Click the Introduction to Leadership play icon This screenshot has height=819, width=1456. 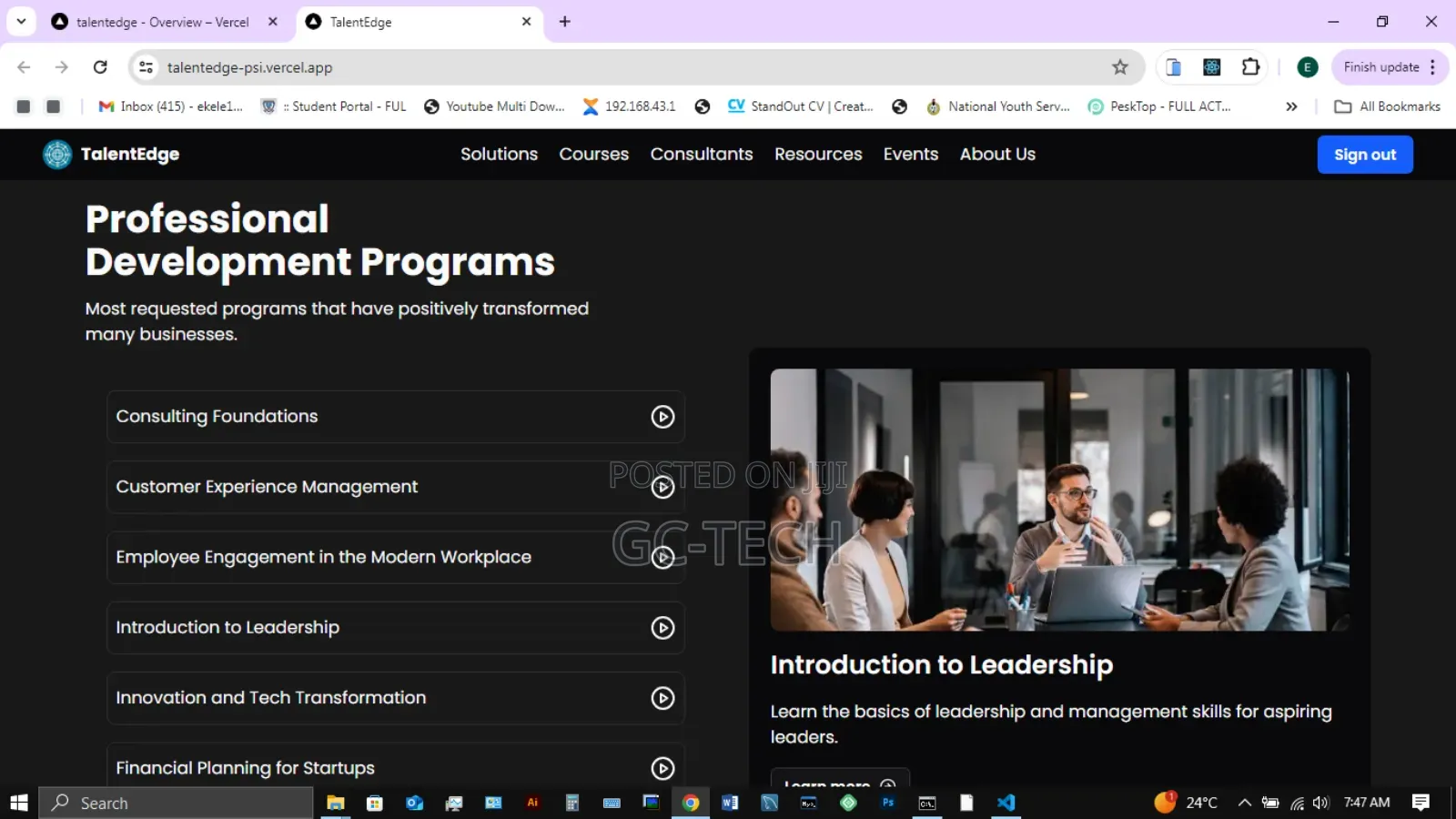[x=662, y=628]
